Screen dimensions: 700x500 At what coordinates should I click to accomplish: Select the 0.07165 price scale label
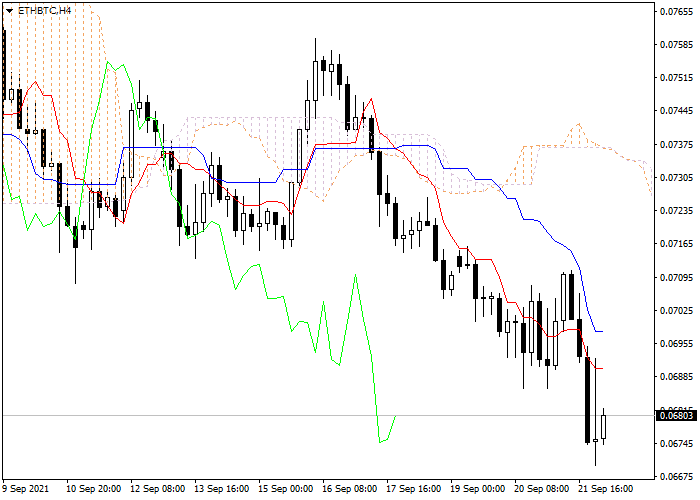point(676,244)
